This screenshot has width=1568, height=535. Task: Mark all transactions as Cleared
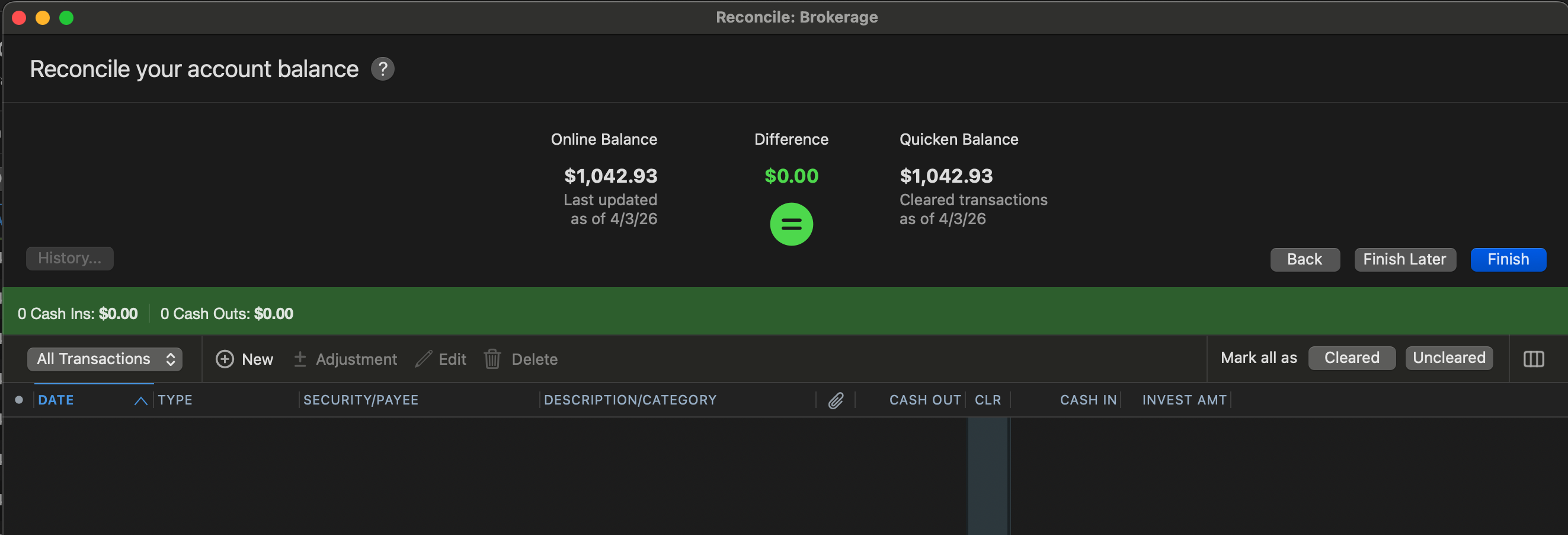click(1351, 358)
